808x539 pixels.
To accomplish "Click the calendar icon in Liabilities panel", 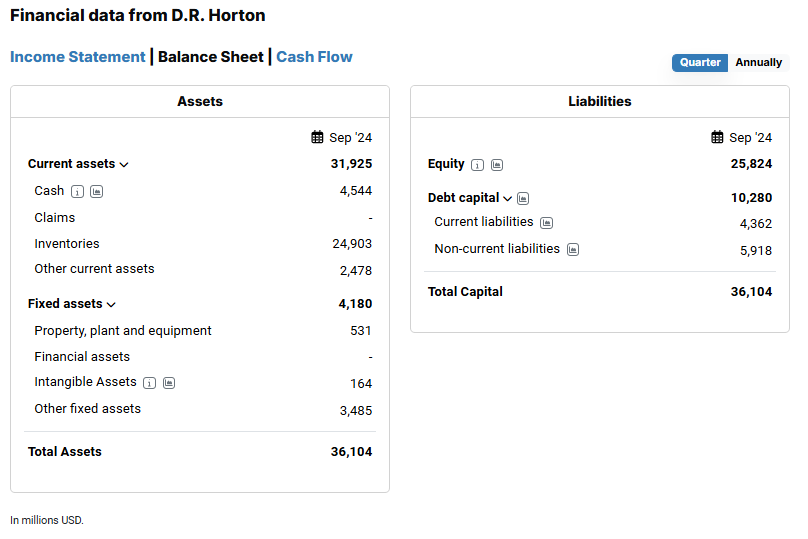I will point(717,137).
